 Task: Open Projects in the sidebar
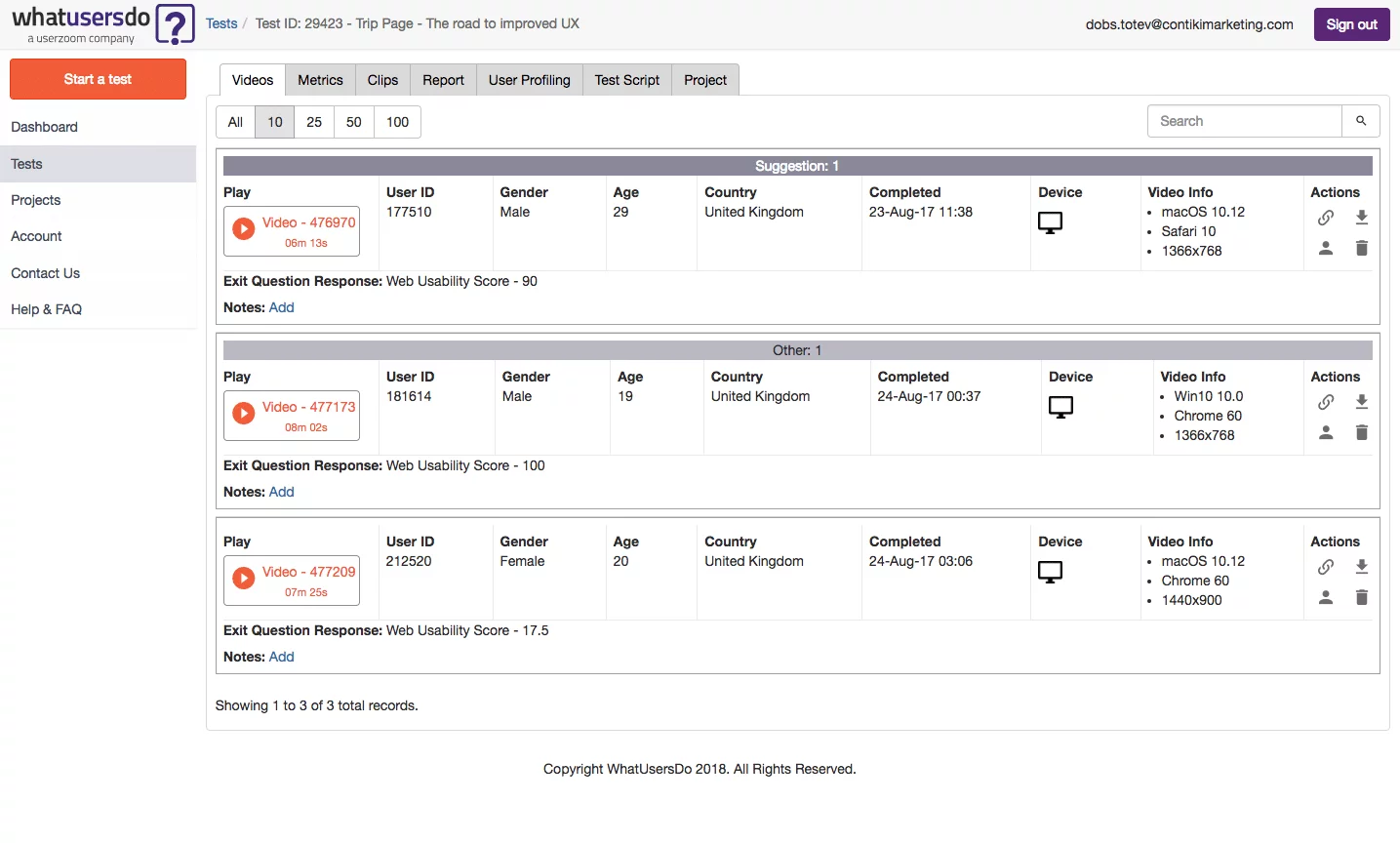pos(98,200)
